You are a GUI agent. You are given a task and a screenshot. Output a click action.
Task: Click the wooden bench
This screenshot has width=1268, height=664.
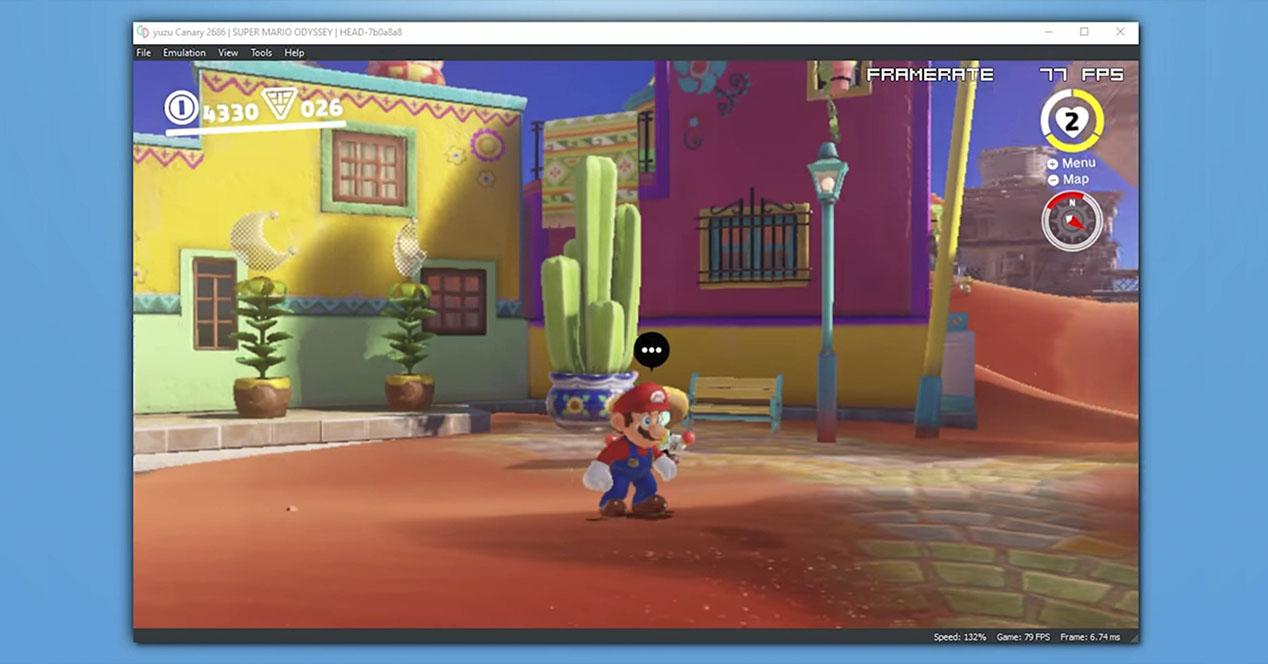[735, 400]
